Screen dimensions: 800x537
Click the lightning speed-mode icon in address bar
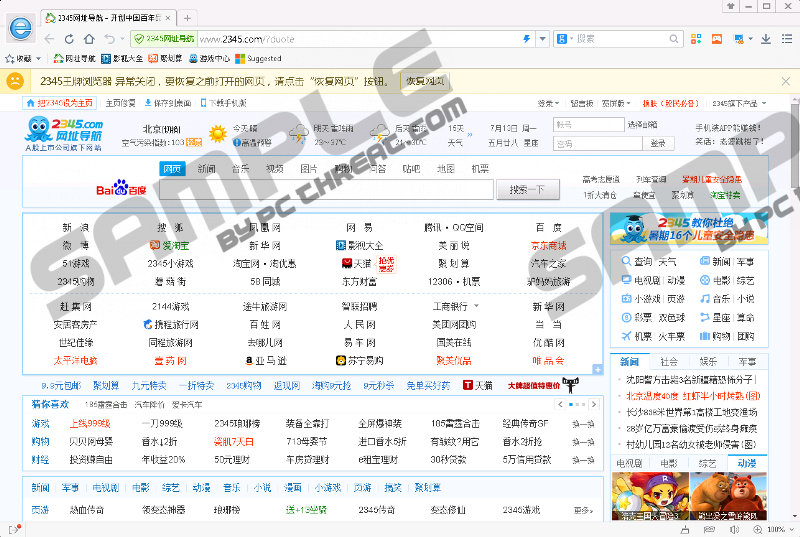coord(527,39)
